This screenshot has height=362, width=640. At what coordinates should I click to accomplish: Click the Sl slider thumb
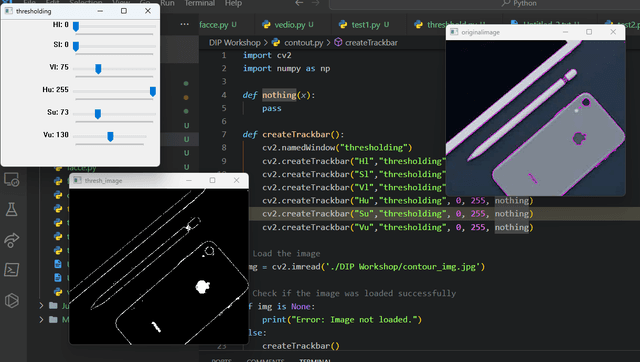coord(76,46)
